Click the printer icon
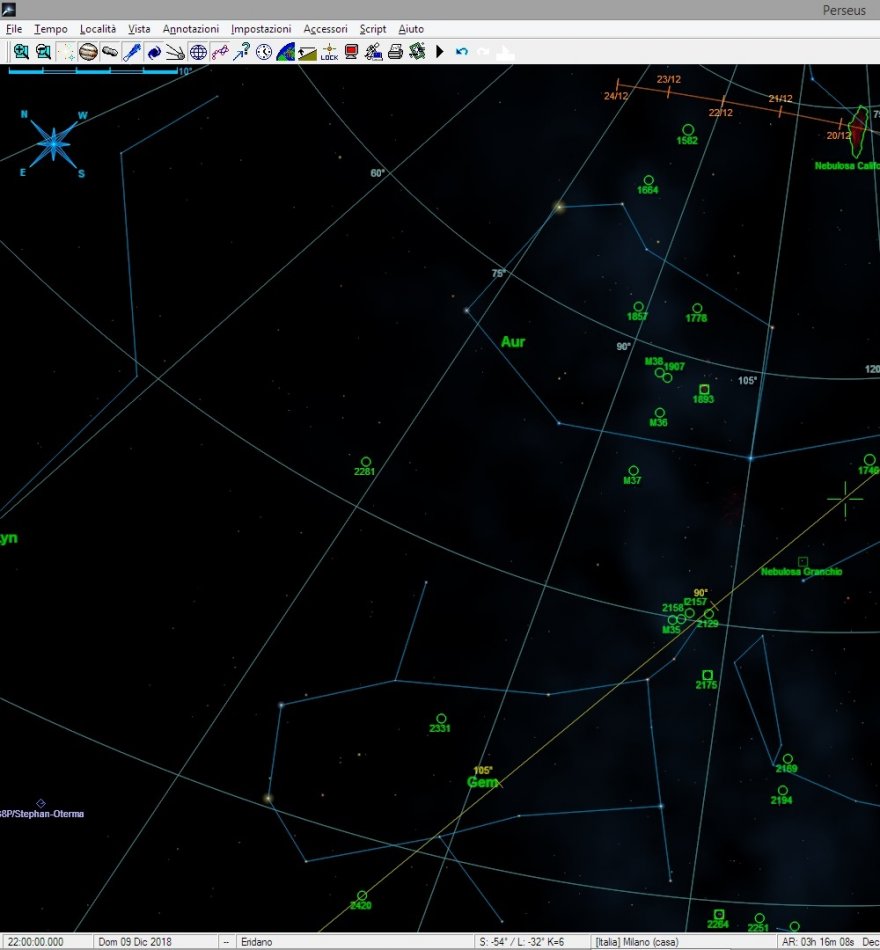 395,52
